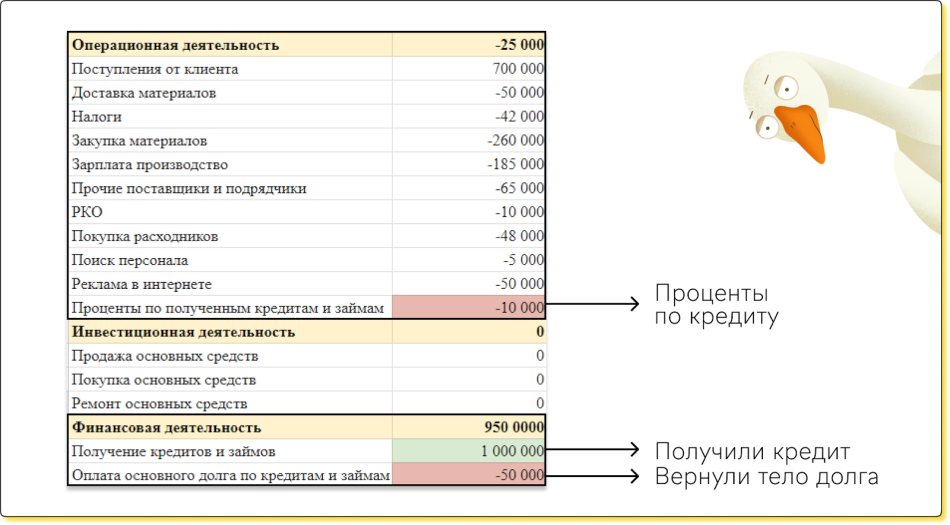Select 'Прочие поставщики и подрядчики' label
Image resolution: width=950 pixels, height=525 pixels.
tap(189, 189)
